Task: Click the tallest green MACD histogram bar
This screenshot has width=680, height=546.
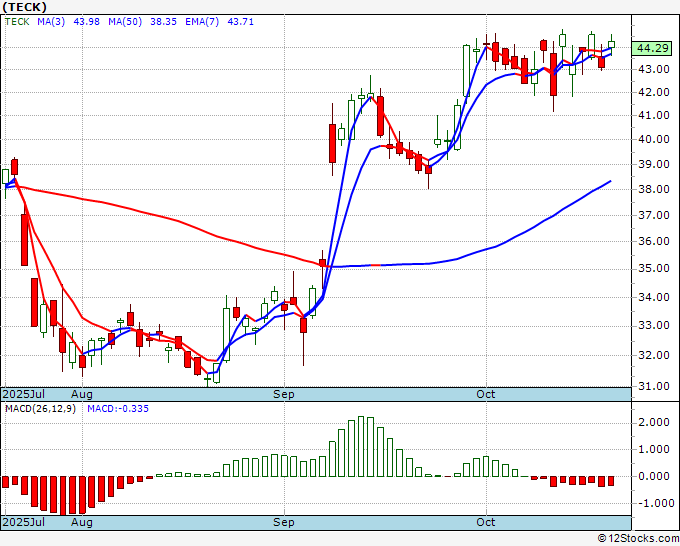Action: (x=361, y=446)
